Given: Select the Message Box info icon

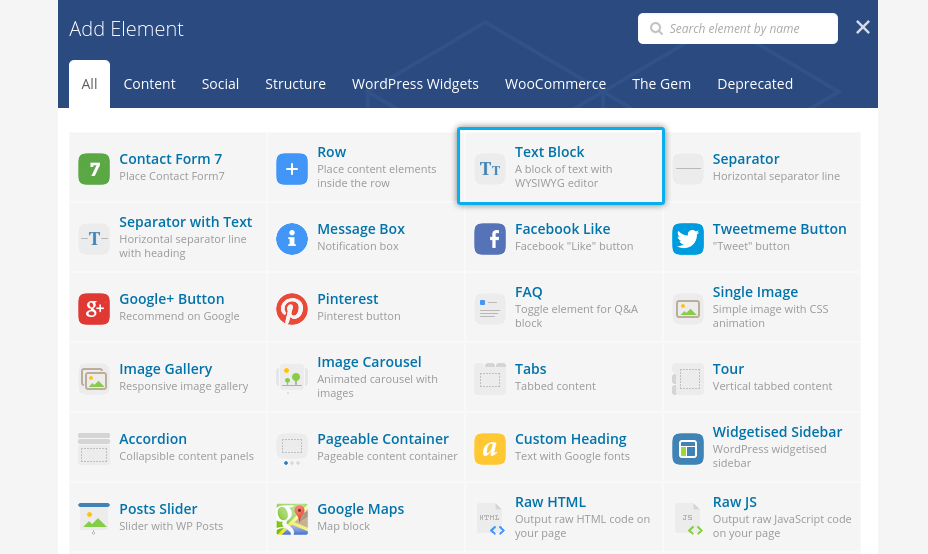Looking at the screenshot, I should coord(292,239).
